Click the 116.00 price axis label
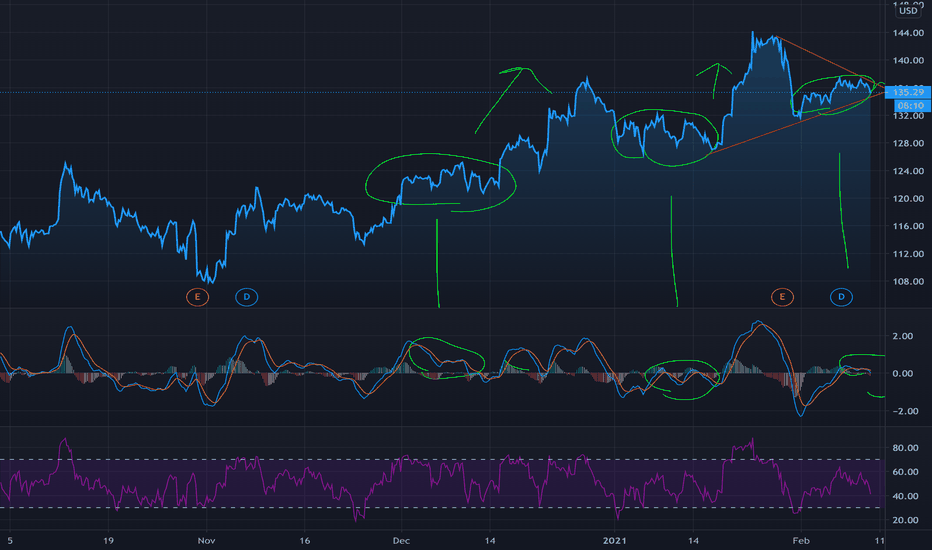This screenshot has width=932, height=550. [908, 226]
